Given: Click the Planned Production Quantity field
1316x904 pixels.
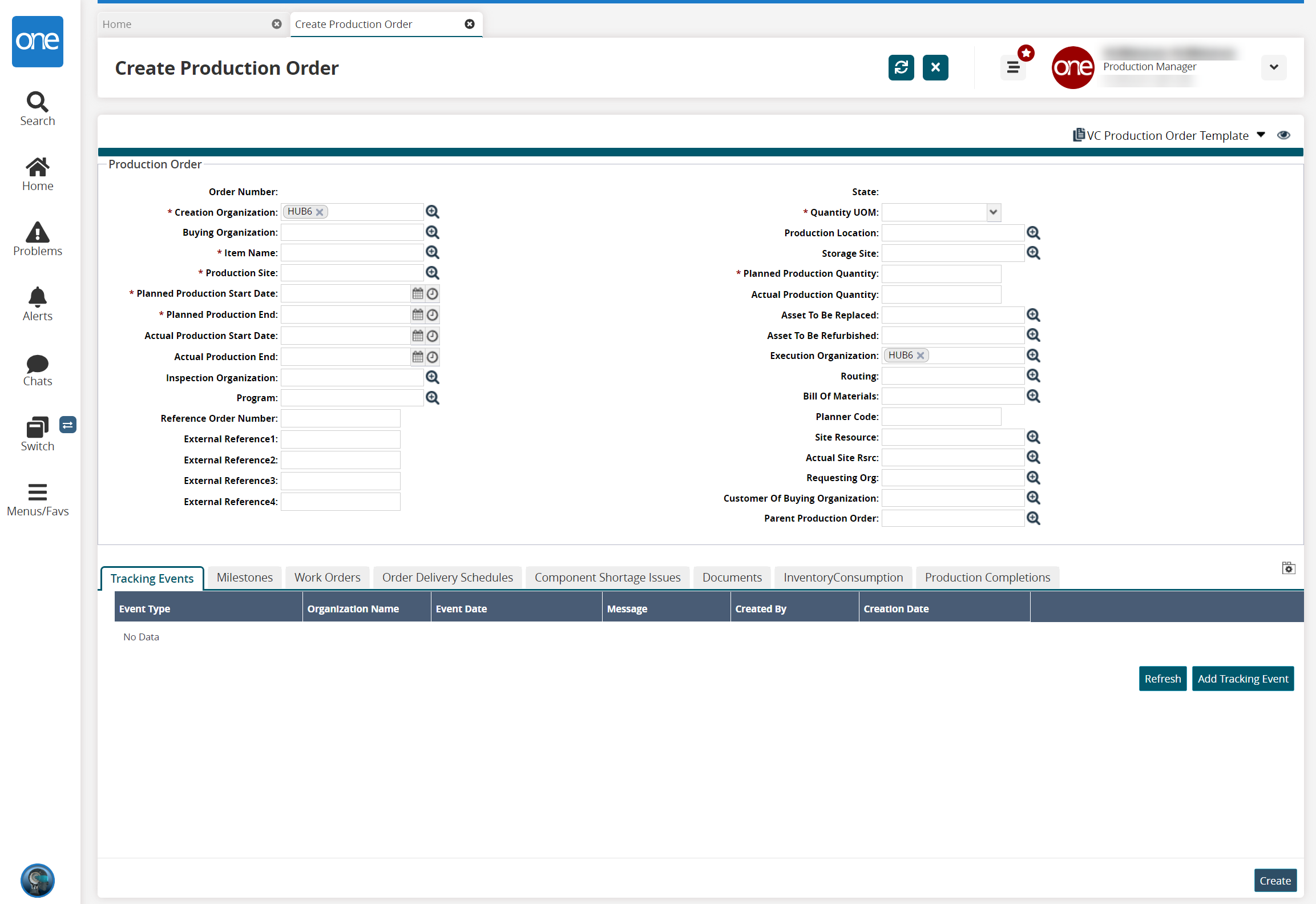Looking at the screenshot, I should pyautogui.click(x=941, y=274).
